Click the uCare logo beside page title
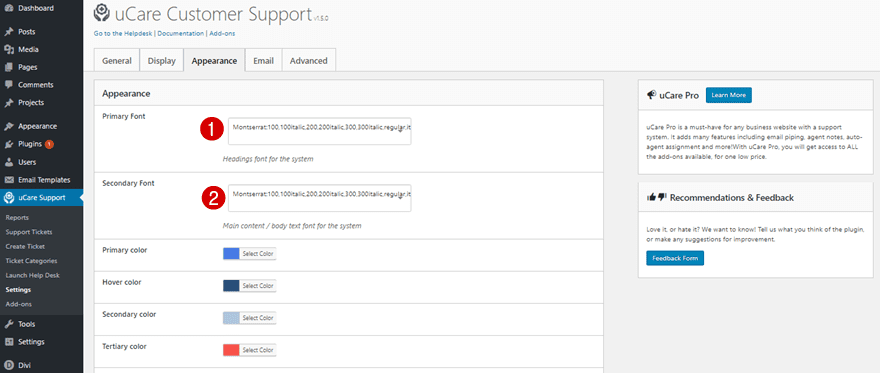This screenshot has width=880, height=373. click(102, 12)
